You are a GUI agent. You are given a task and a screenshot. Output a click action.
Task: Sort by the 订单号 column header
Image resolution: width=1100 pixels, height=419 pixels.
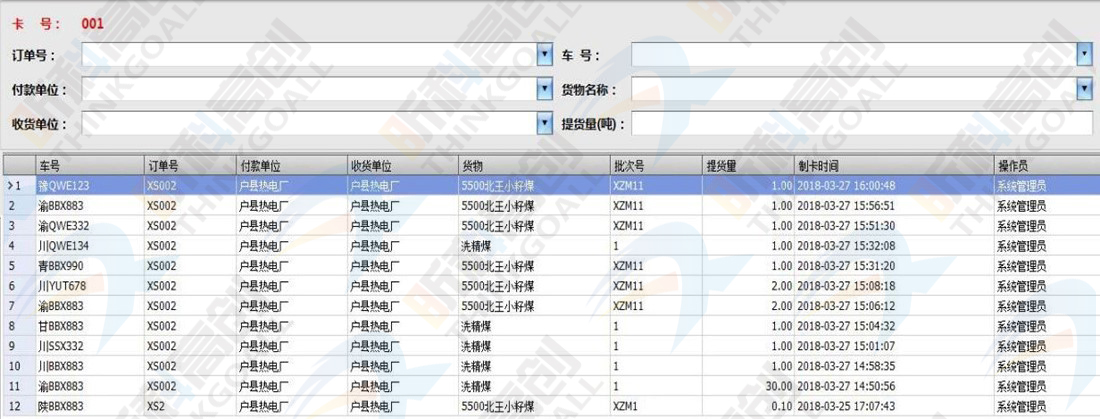tap(190, 166)
